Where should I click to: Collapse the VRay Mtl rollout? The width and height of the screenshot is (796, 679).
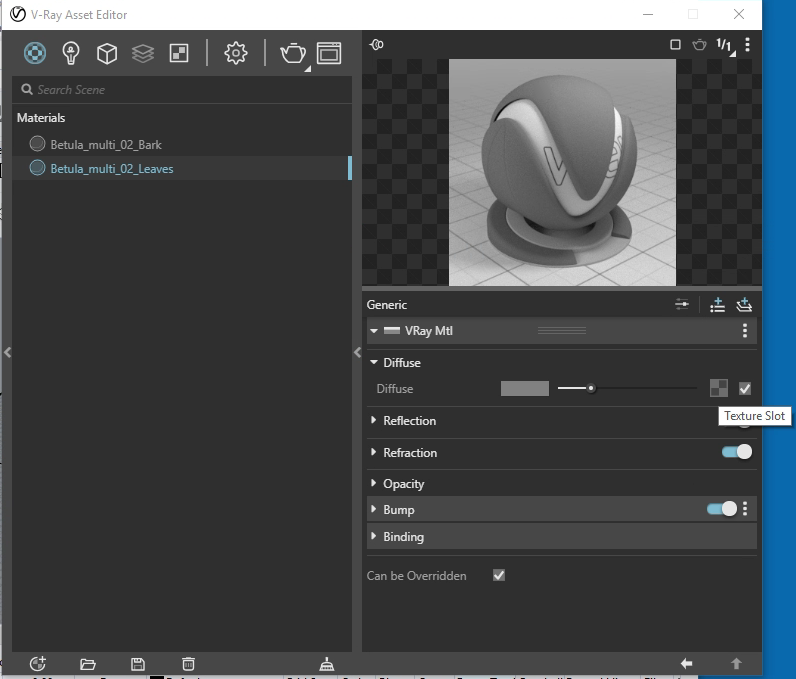pyautogui.click(x=374, y=331)
